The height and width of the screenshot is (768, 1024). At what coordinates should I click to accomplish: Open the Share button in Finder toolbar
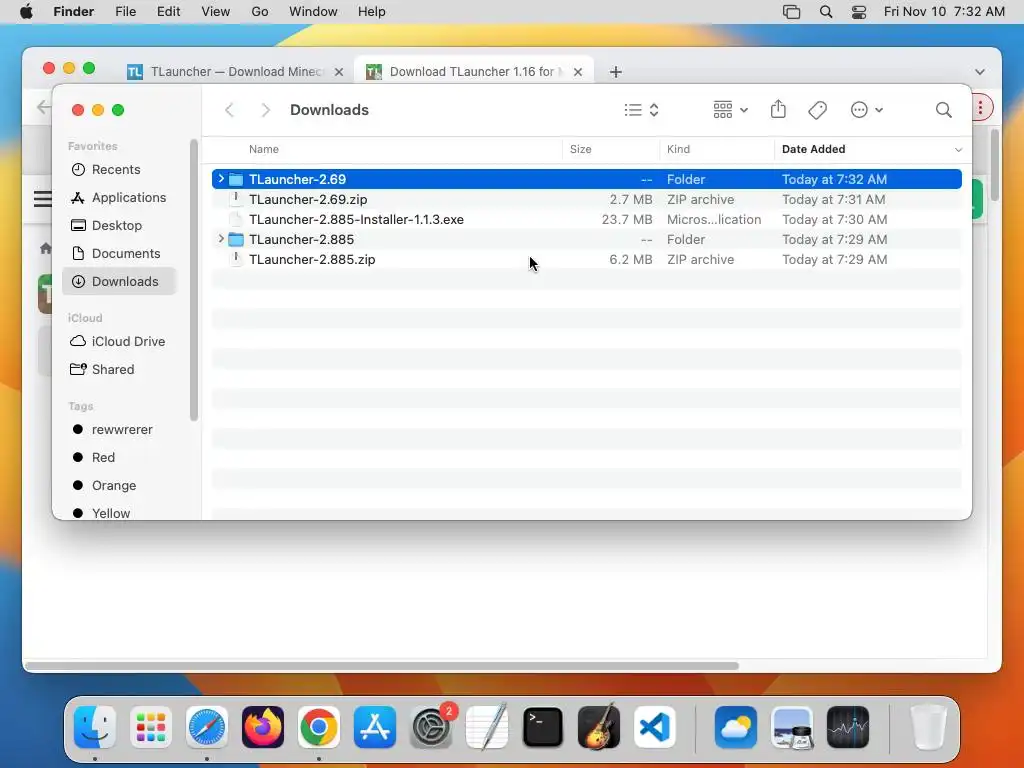[x=778, y=109]
